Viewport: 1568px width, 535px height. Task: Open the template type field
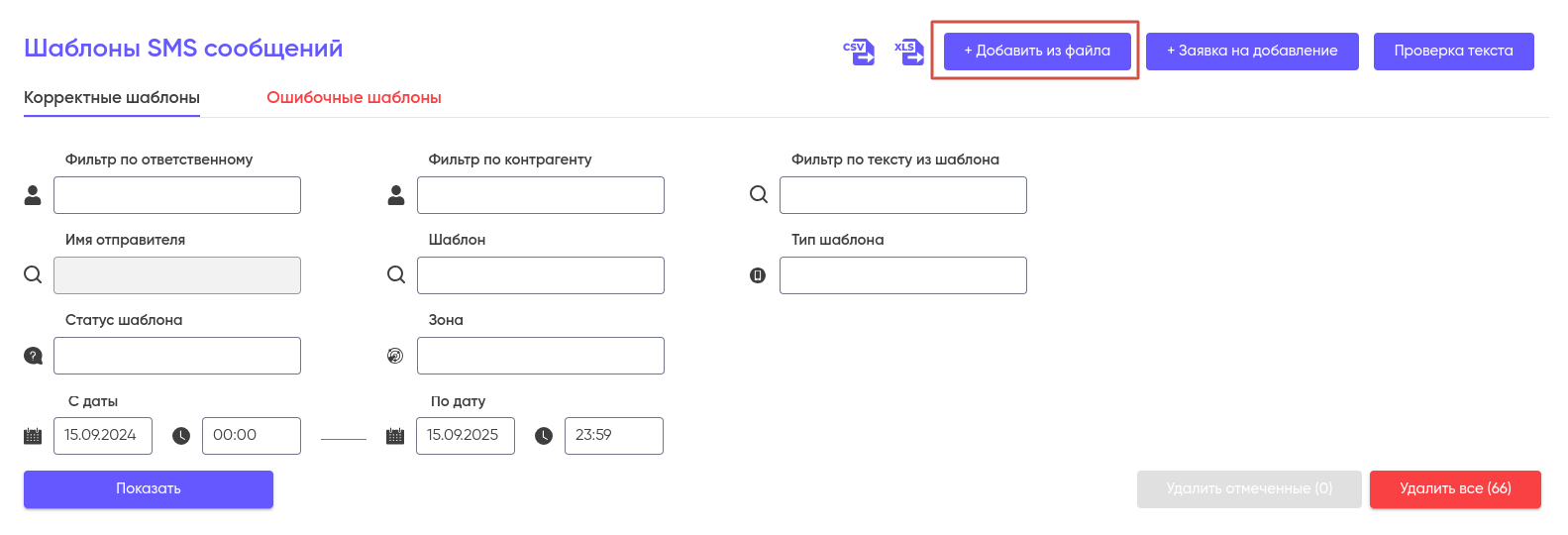[902, 275]
